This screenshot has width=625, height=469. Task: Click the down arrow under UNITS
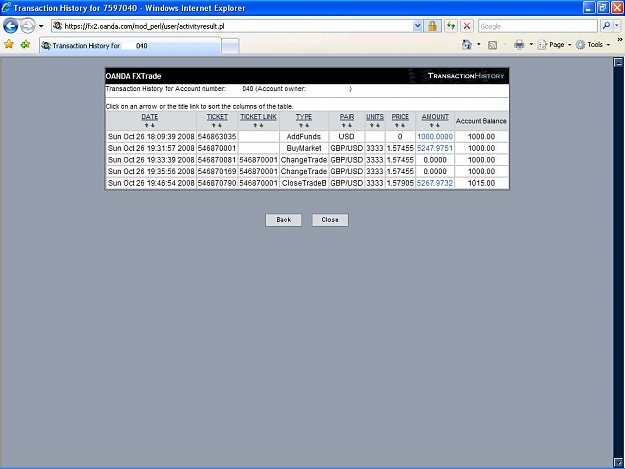377,126
